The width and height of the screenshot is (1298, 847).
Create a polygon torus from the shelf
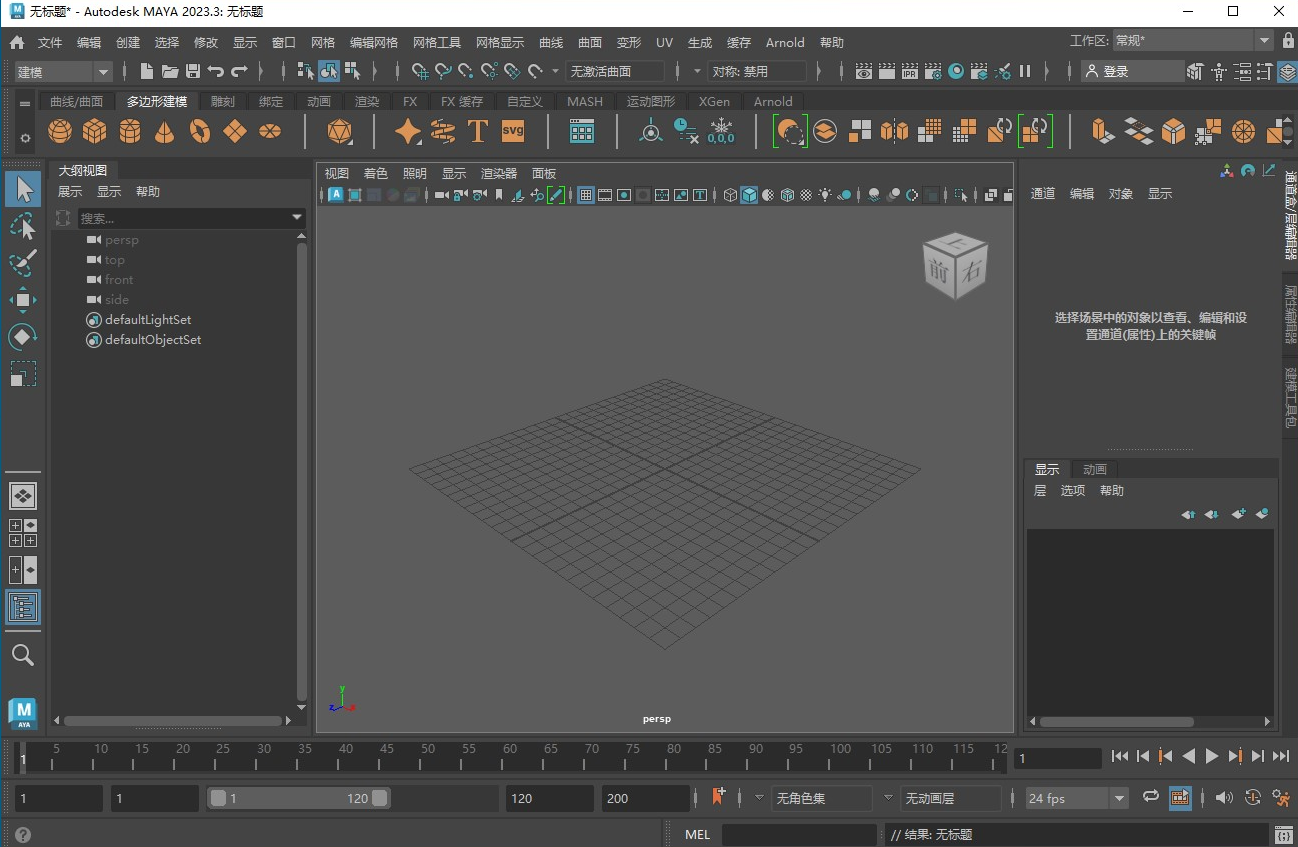[x=200, y=131]
